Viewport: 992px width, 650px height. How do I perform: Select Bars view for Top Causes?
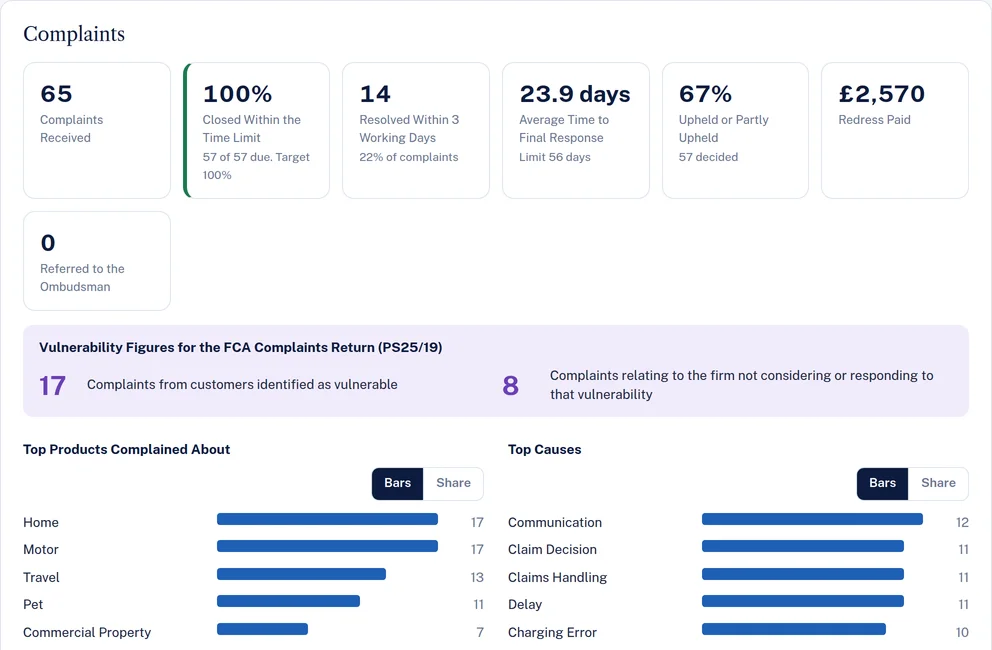click(x=882, y=483)
